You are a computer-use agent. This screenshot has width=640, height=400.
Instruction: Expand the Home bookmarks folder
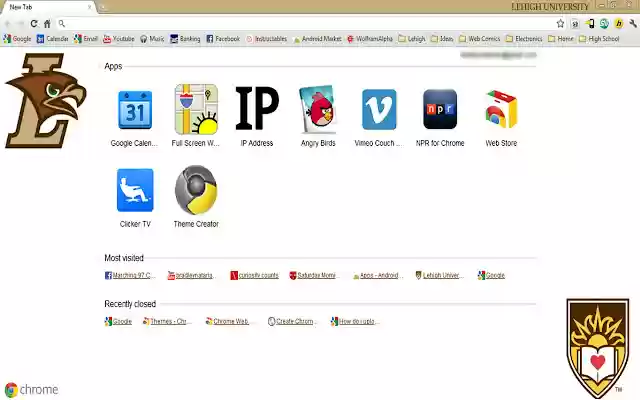pyautogui.click(x=561, y=39)
